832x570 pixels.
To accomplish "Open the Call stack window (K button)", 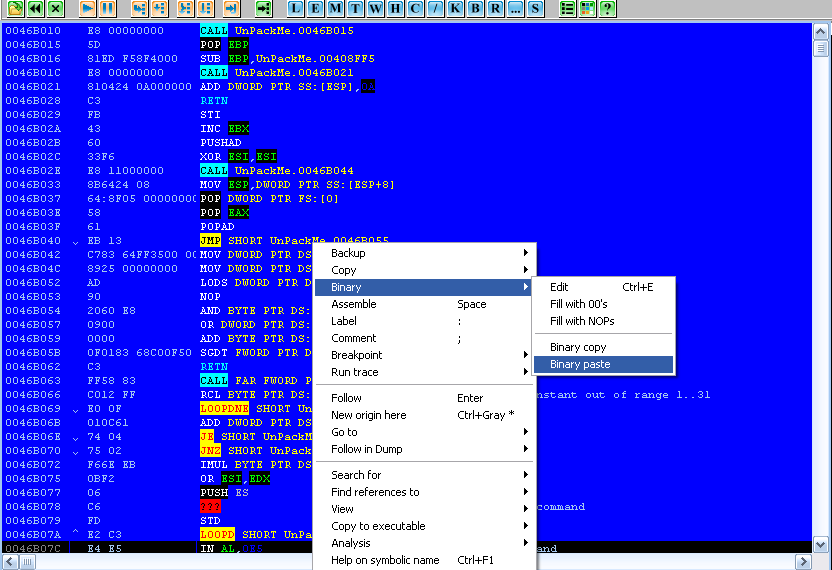I will 456,8.
